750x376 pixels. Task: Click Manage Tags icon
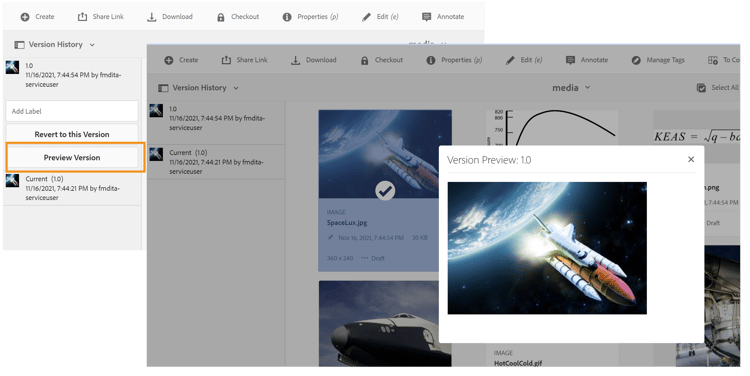[636, 60]
